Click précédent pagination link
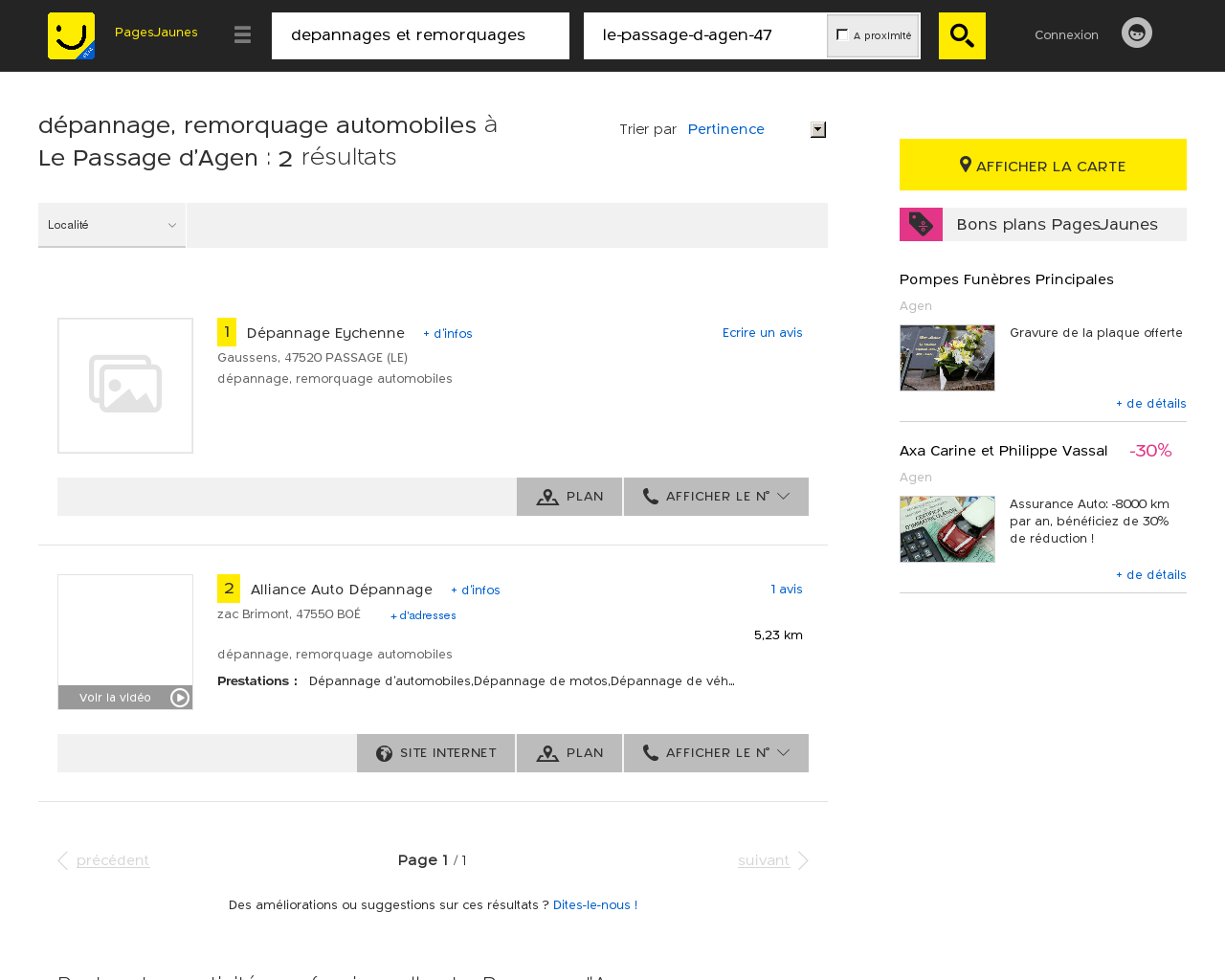The image size is (1225, 980). [113, 860]
